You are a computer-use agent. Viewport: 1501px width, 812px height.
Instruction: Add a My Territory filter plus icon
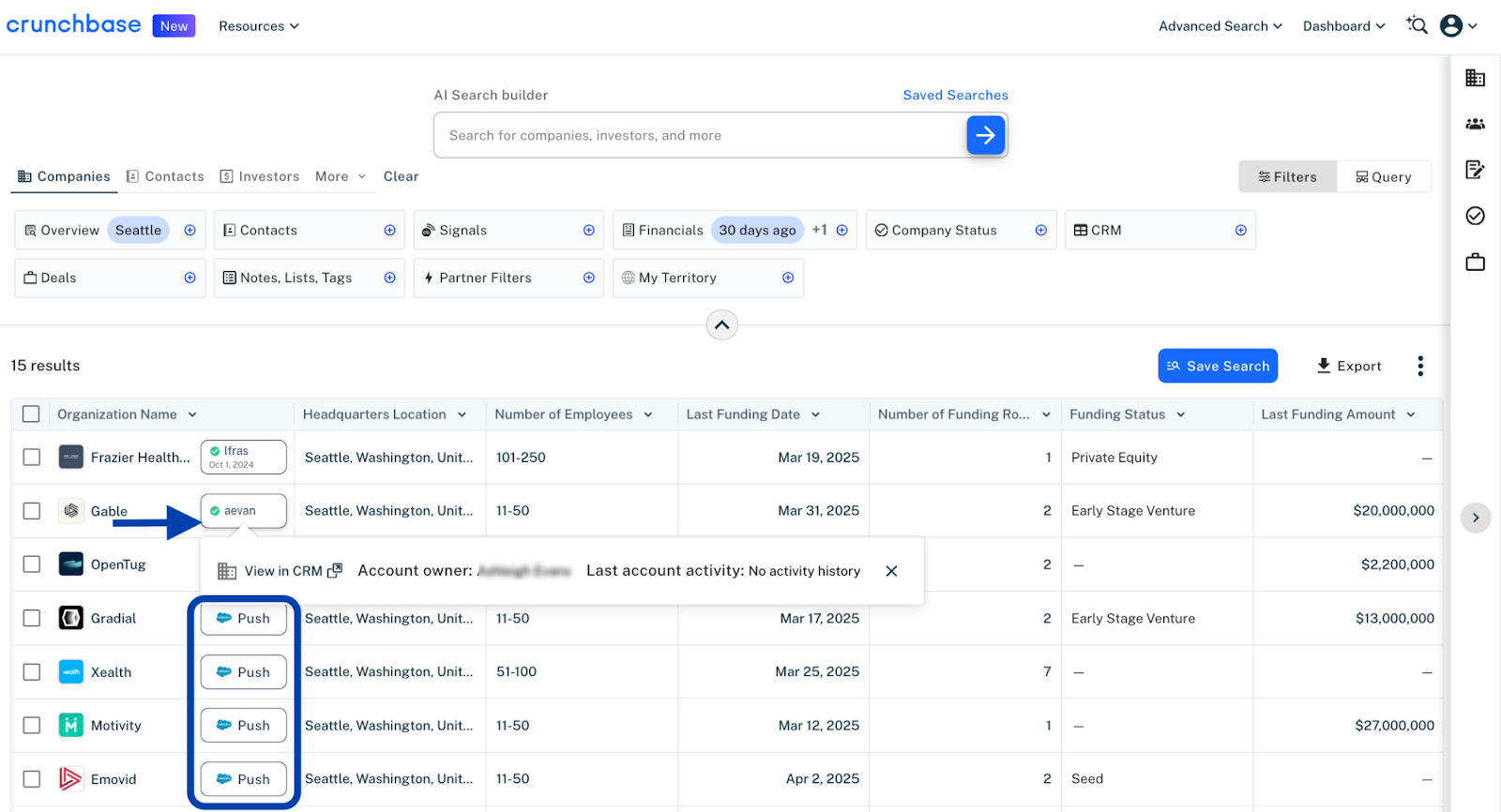787,278
